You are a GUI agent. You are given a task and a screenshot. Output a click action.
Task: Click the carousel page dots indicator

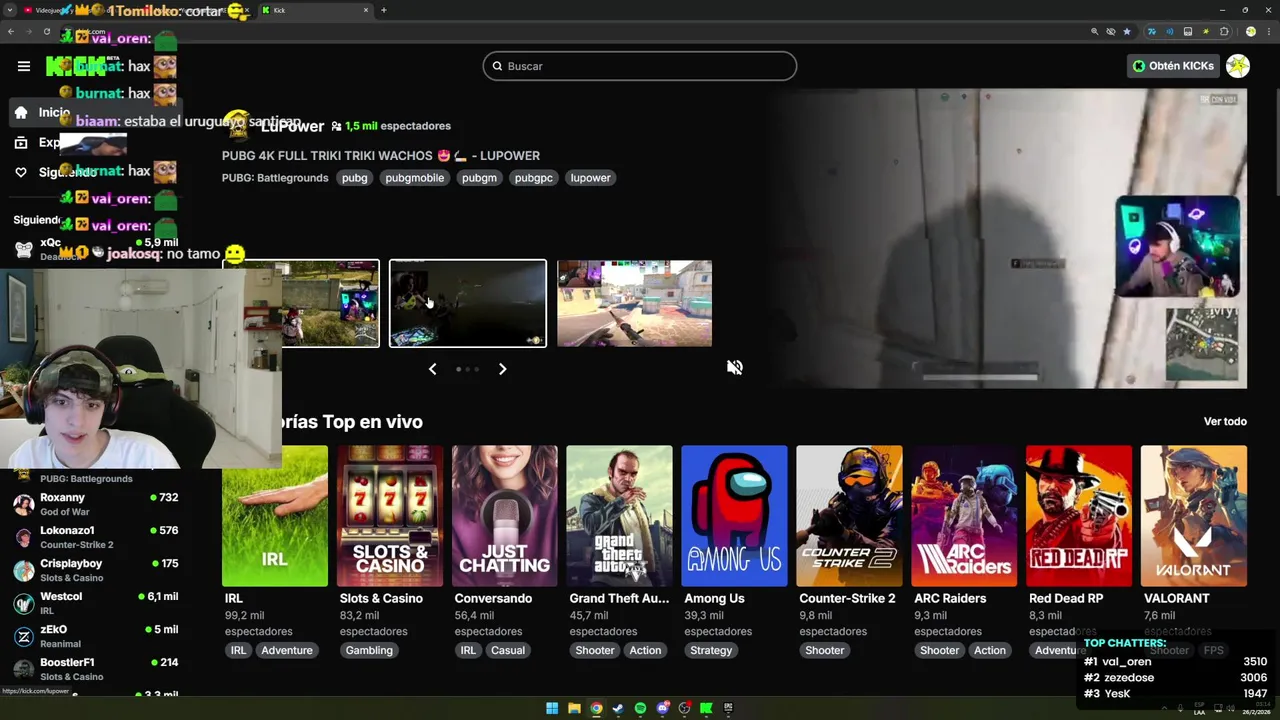pyautogui.click(x=467, y=369)
